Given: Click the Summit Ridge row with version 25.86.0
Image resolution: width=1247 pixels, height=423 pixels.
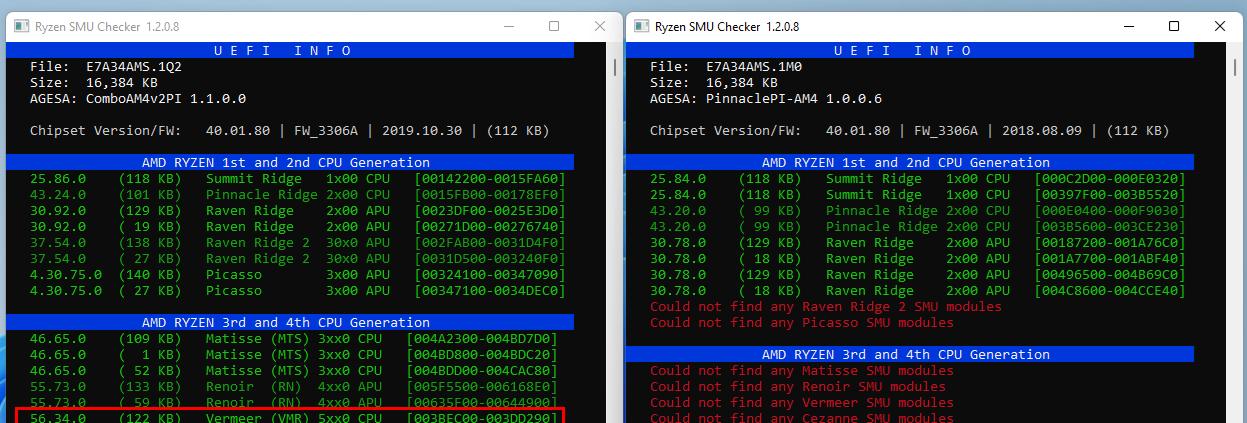Looking at the screenshot, I should click(x=298, y=179).
